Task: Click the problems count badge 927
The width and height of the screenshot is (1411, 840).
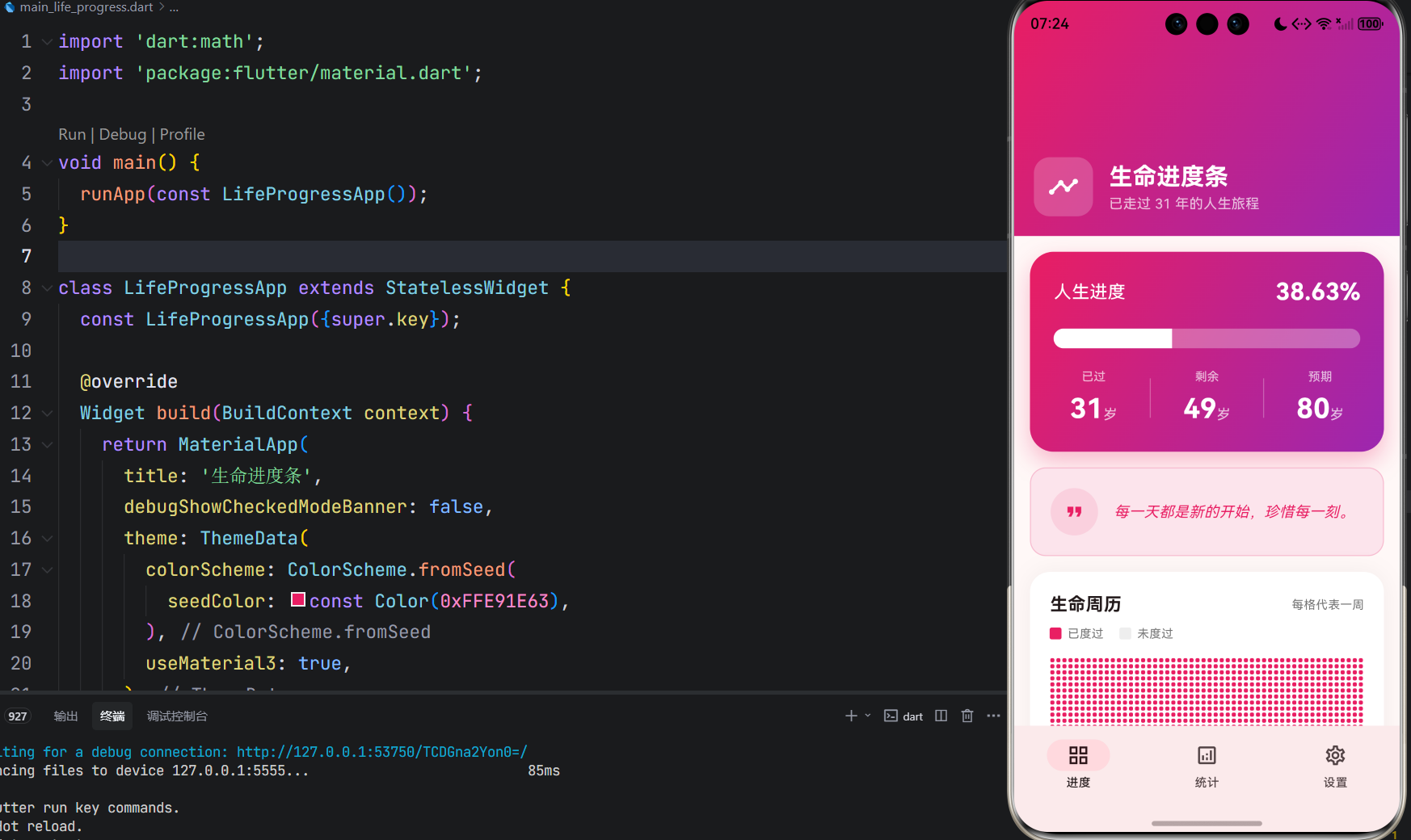Action: click(x=17, y=716)
